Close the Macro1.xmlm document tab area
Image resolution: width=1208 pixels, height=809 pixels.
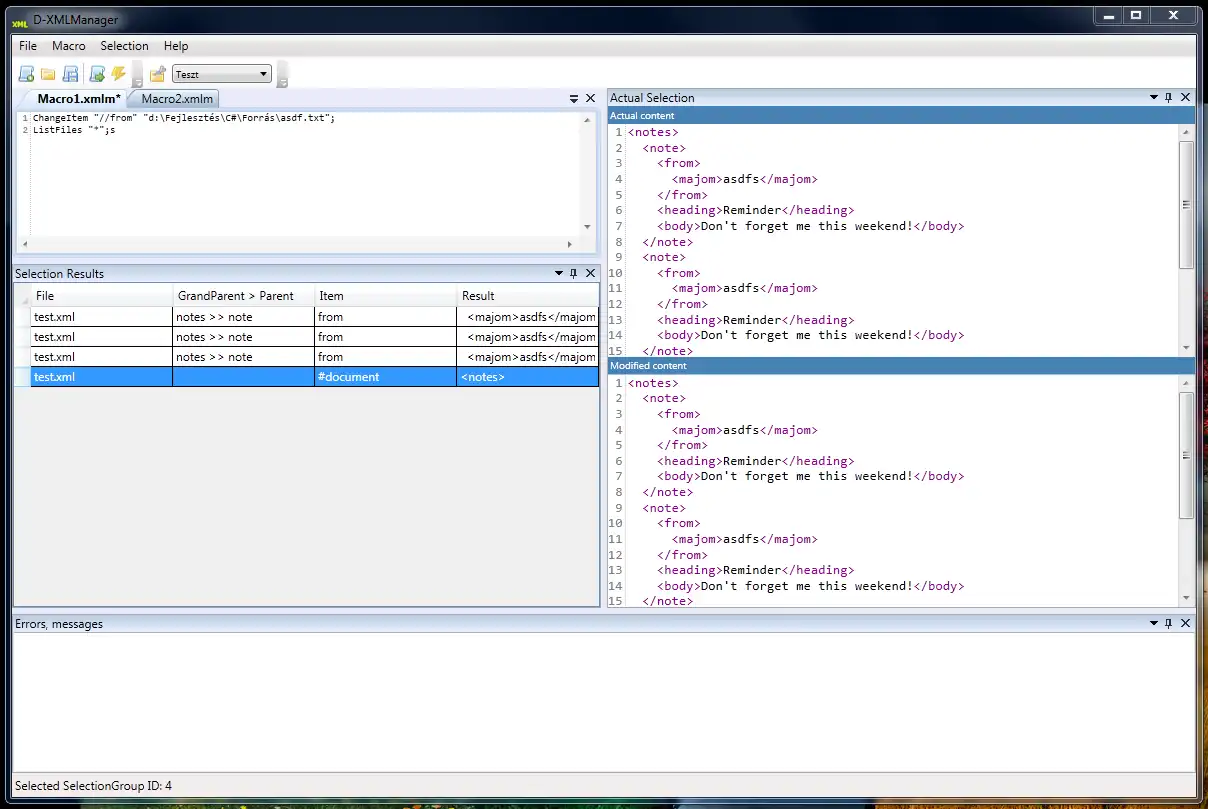[590, 98]
